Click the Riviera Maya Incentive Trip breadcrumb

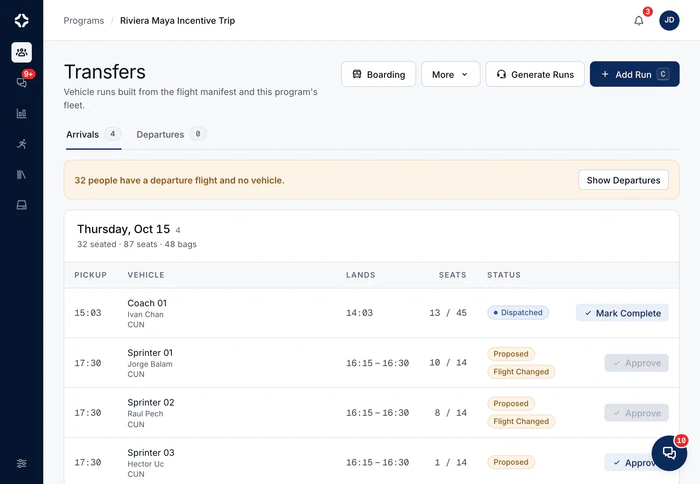(x=177, y=21)
